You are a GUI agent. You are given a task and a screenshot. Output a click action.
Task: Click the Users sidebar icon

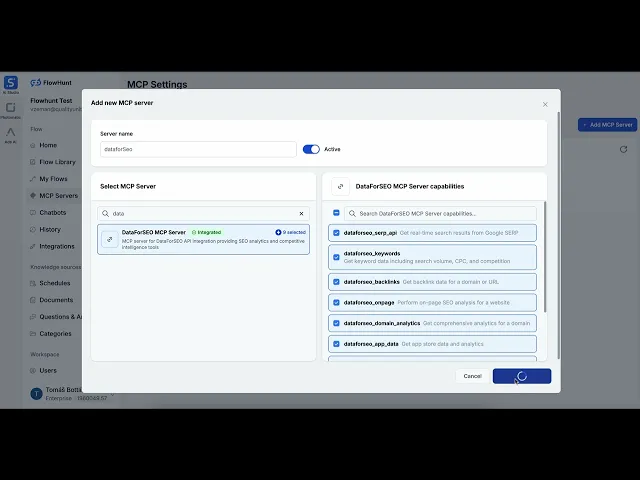(33, 371)
